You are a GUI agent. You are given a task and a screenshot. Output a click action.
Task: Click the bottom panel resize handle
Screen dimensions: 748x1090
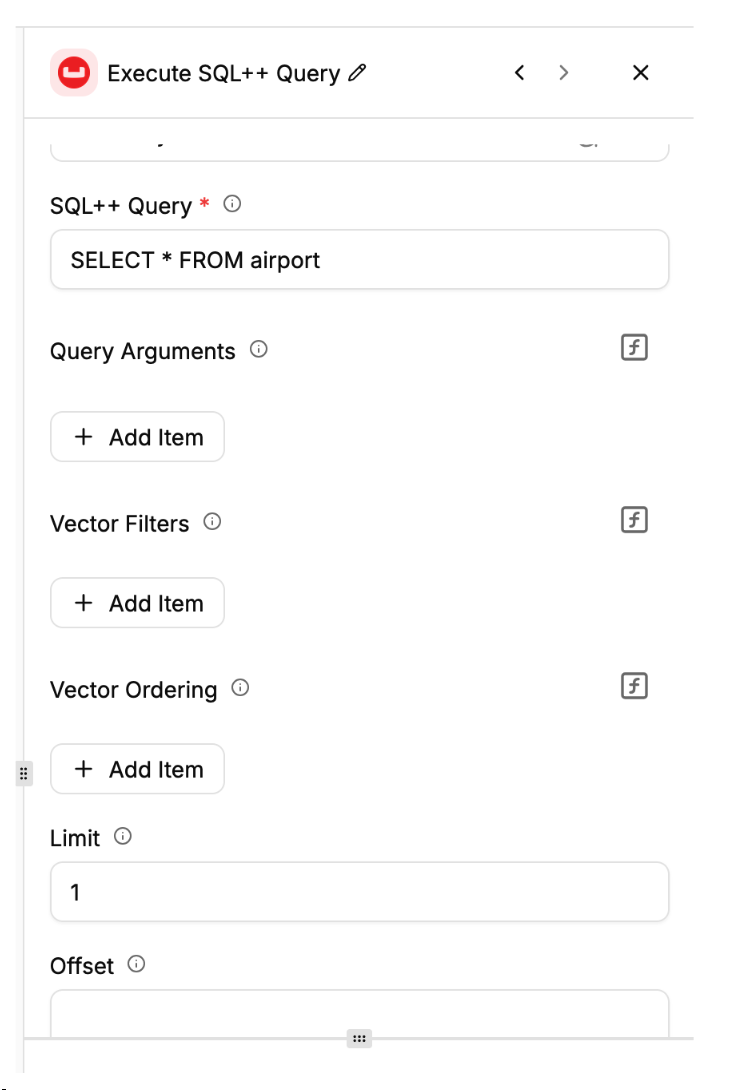tap(359, 1038)
